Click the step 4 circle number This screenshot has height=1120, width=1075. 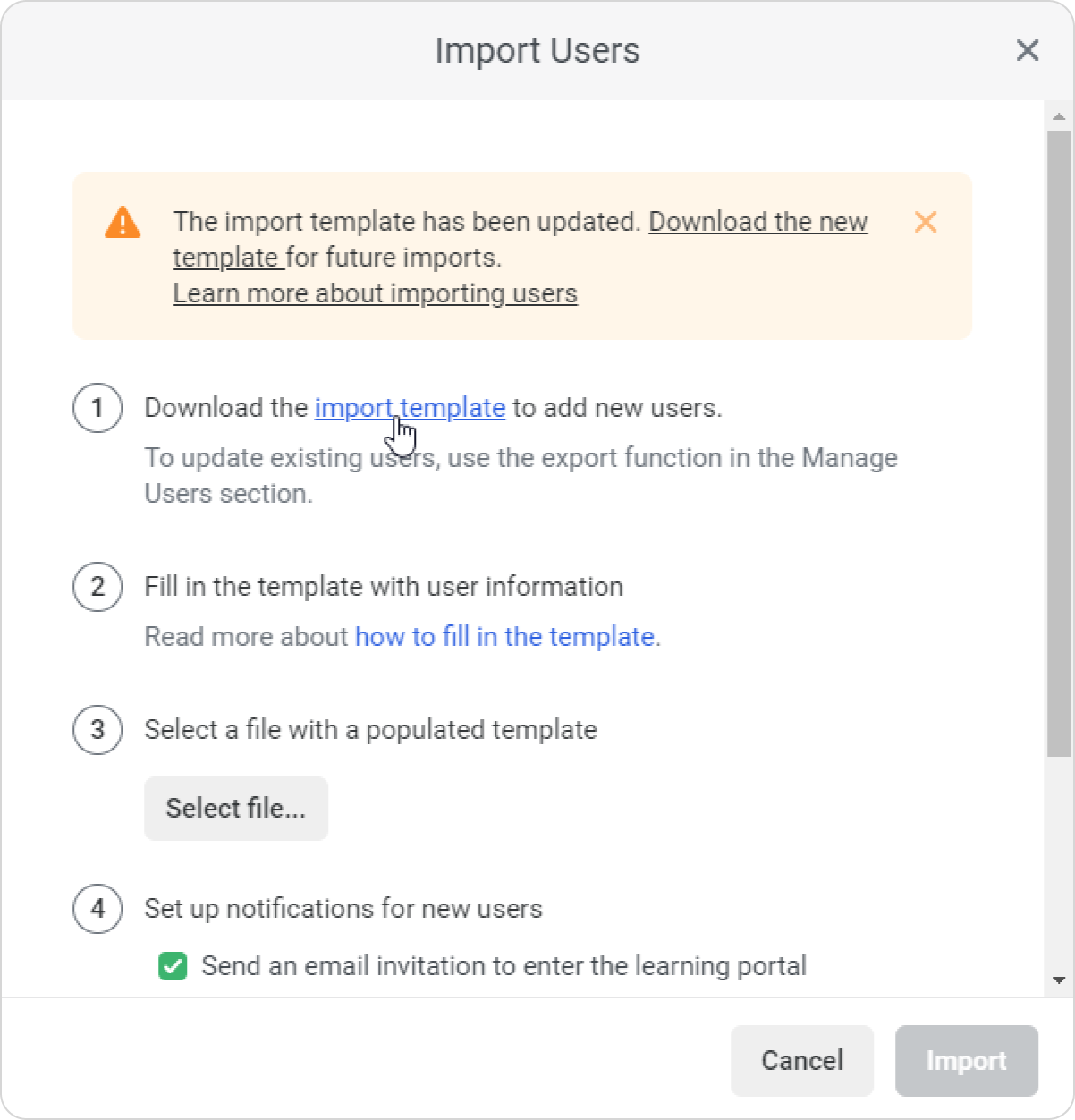pos(97,909)
